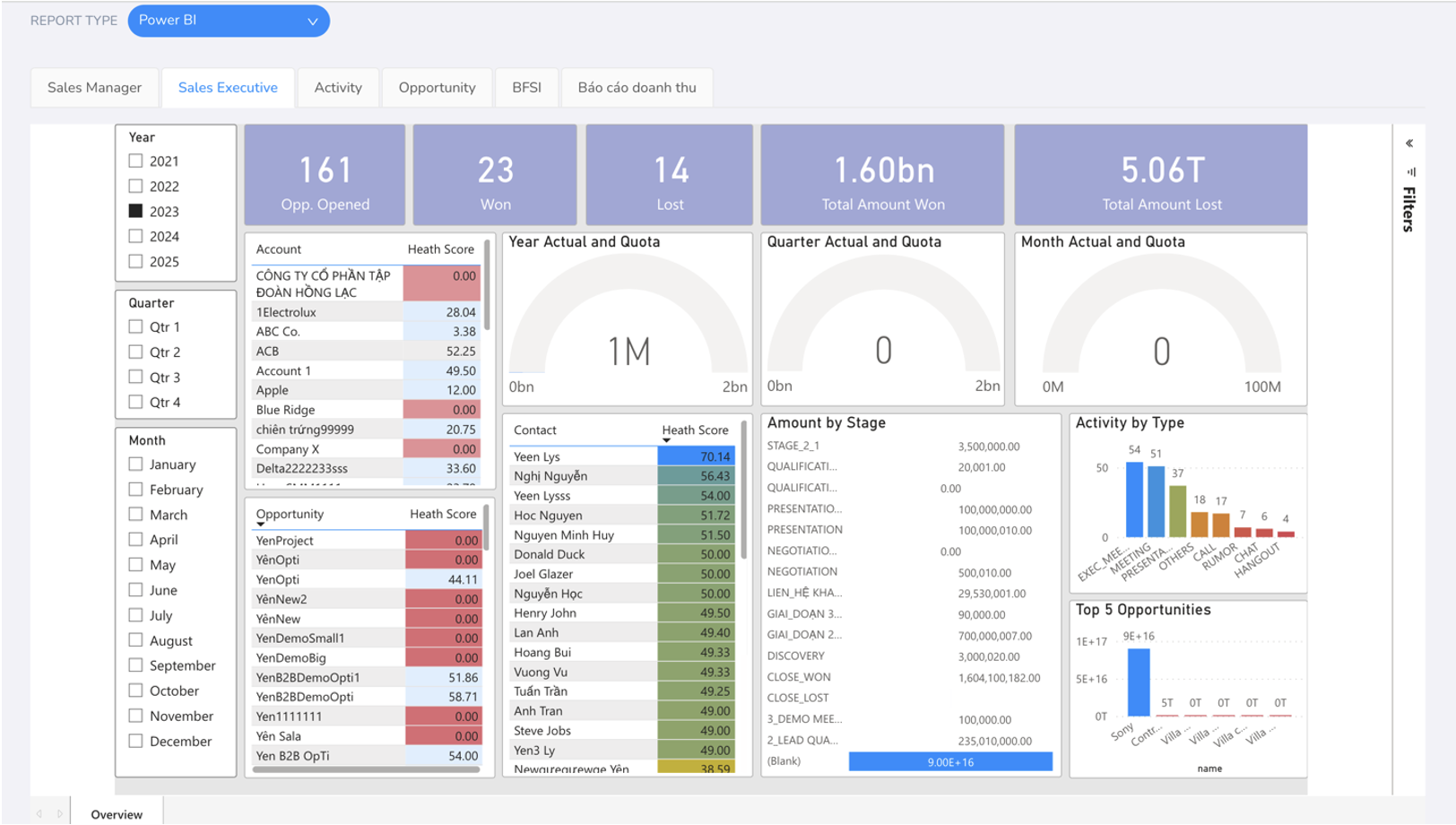Select the Overview page tab
The image size is (1456, 825).
(x=117, y=814)
